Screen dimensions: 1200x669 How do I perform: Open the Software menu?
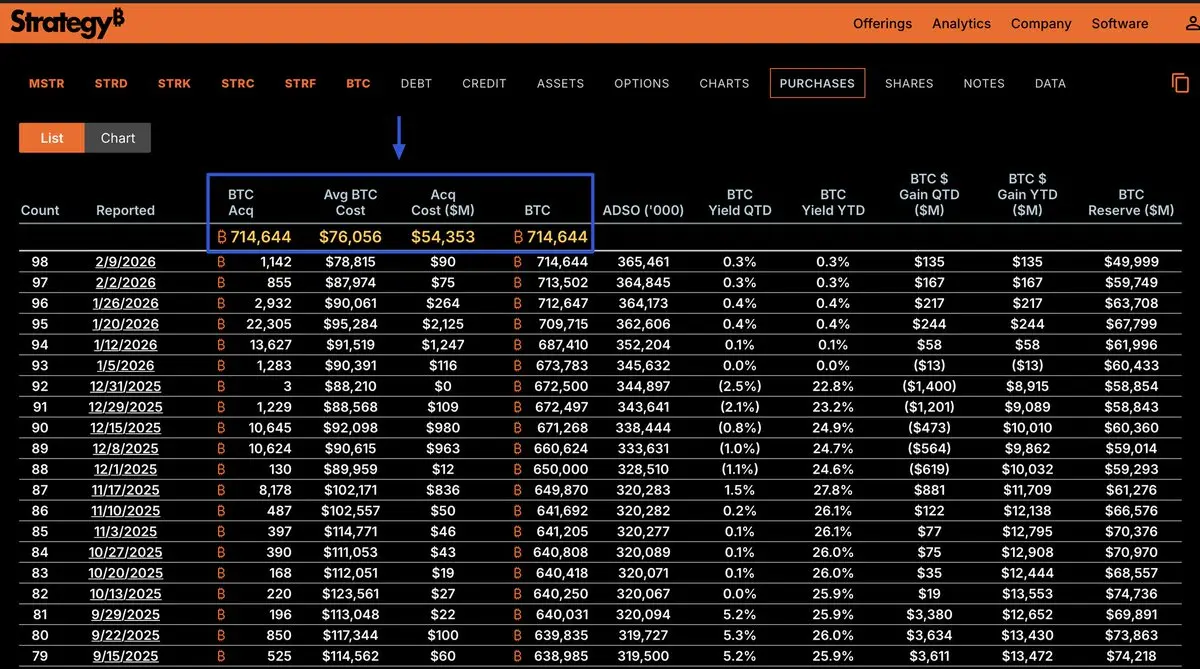(1120, 23)
